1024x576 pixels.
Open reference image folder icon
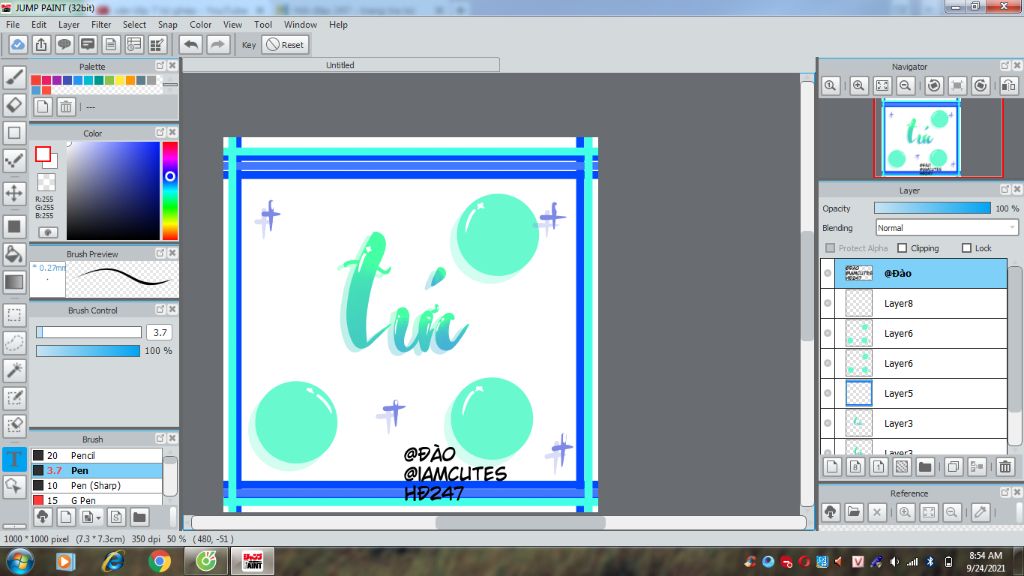click(854, 513)
